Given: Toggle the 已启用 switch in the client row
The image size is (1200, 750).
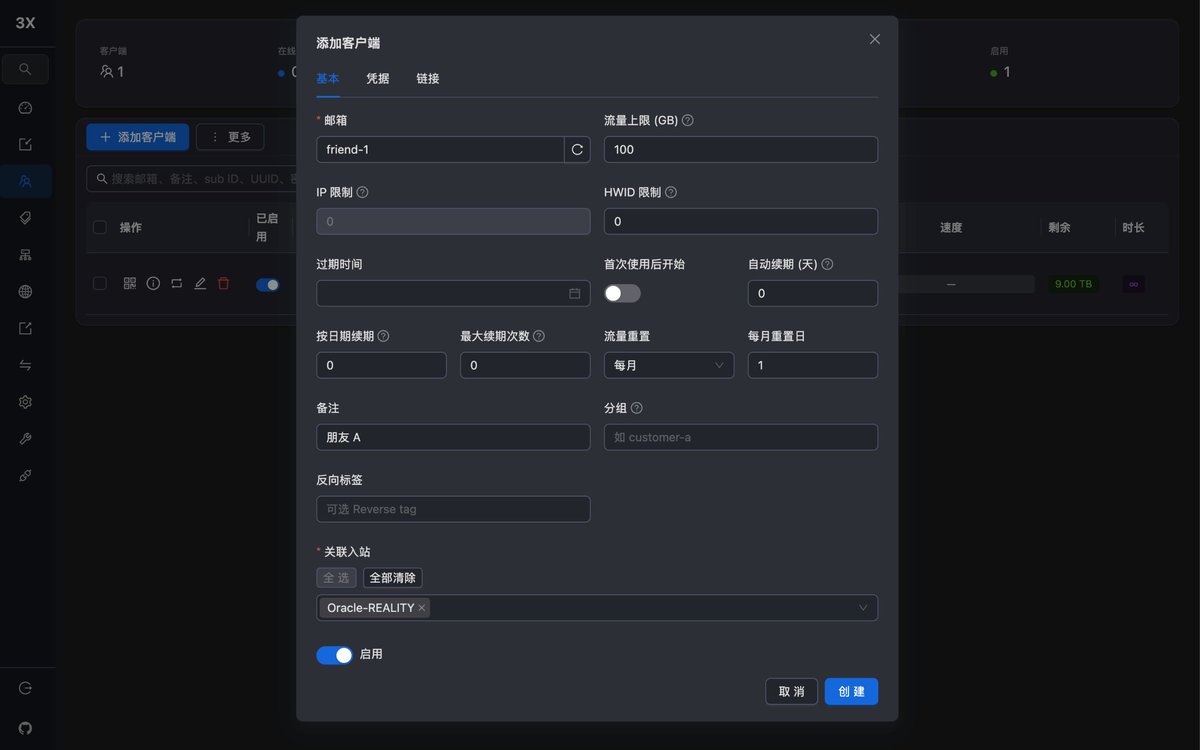Looking at the screenshot, I should pos(268,285).
